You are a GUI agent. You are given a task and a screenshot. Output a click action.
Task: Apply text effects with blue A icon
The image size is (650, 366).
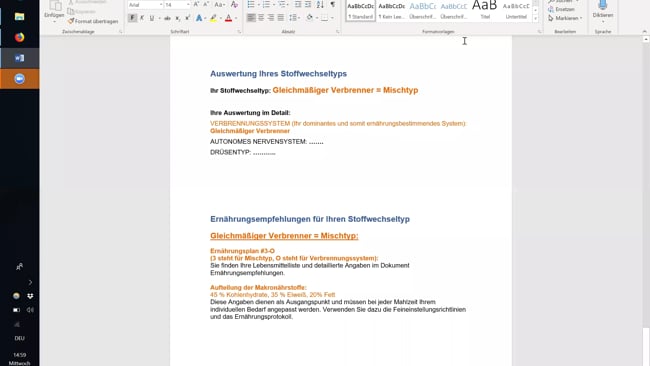click(x=199, y=18)
